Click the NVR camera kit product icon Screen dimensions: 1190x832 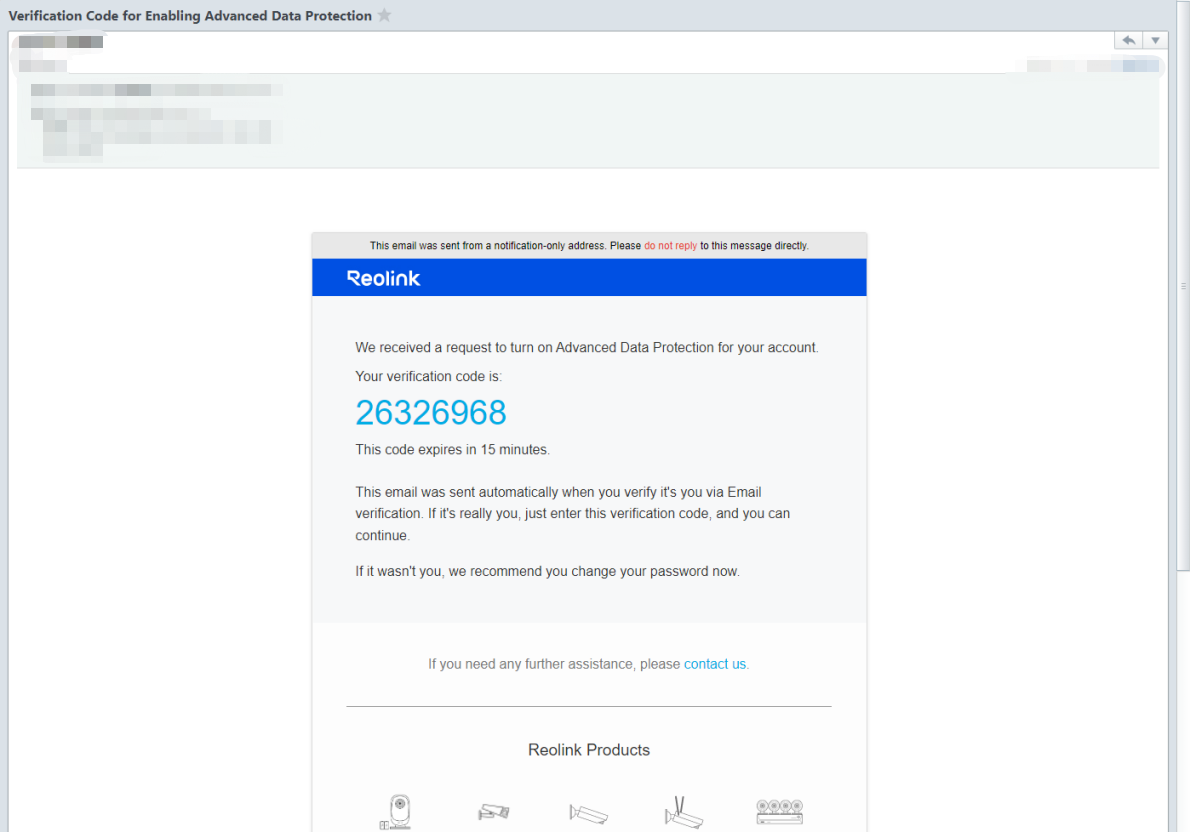[779, 812]
